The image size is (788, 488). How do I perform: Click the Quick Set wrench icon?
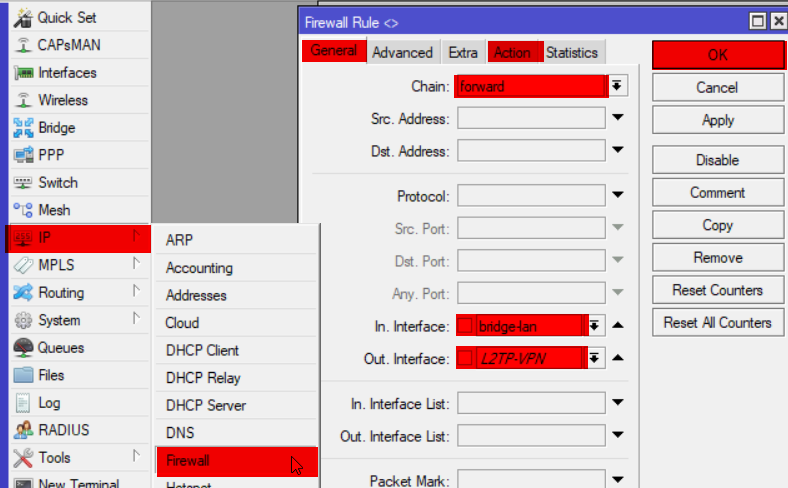[x=22, y=18]
